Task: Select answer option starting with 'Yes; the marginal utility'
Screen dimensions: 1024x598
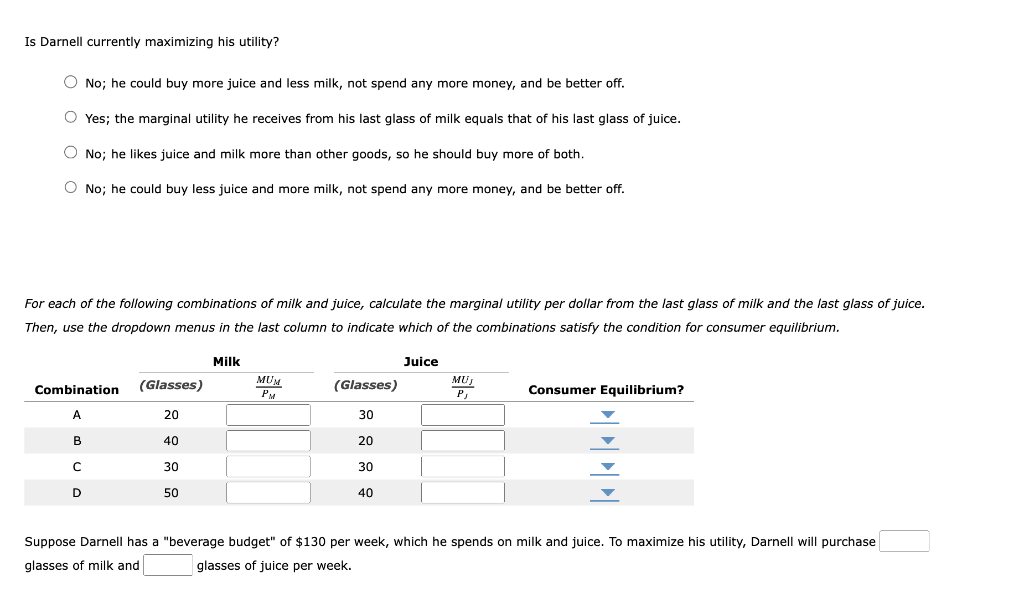Action: [x=70, y=117]
